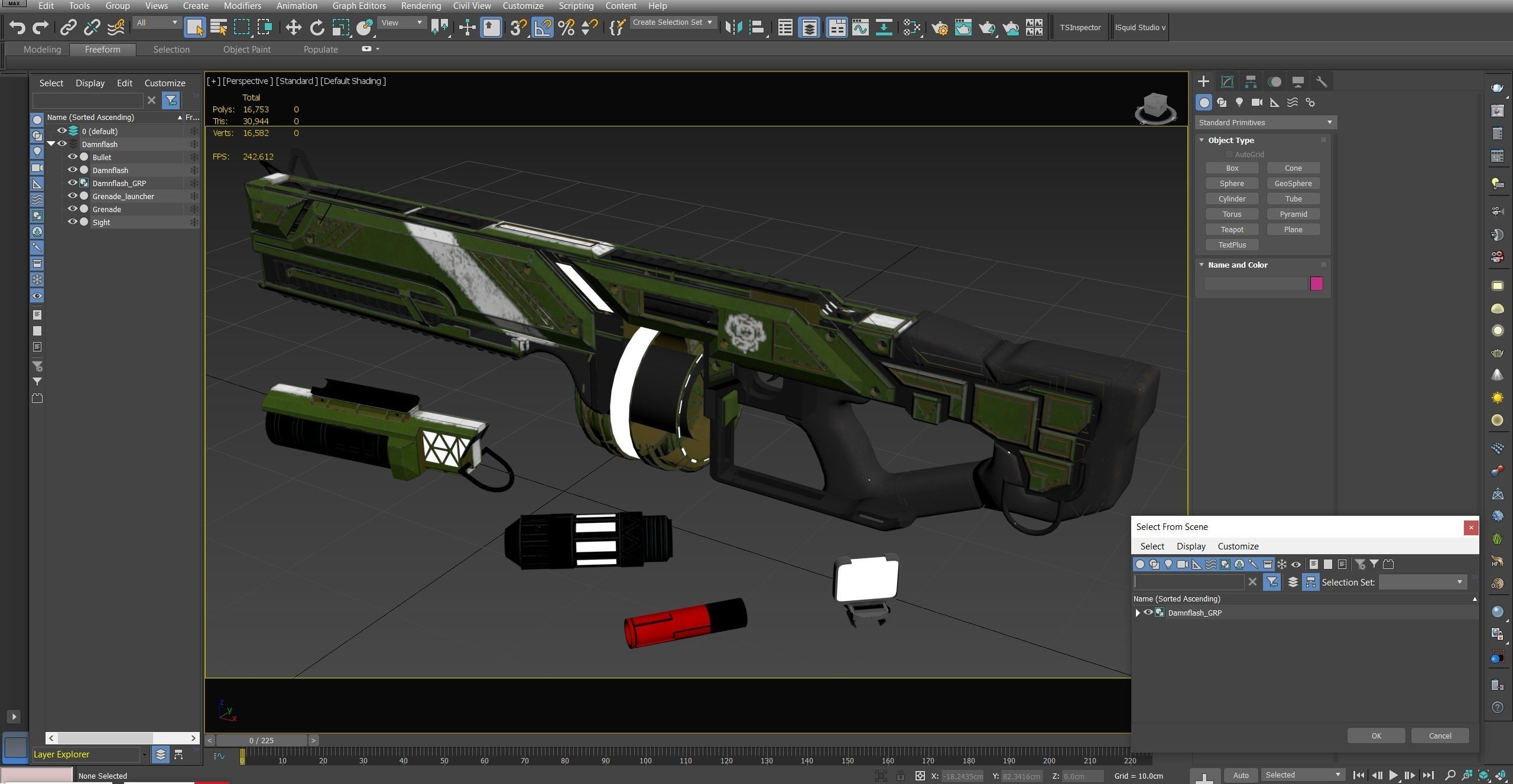Switch to the Hierarchy command panel
The width and height of the screenshot is (1513, 784).
pos(1251,82)
